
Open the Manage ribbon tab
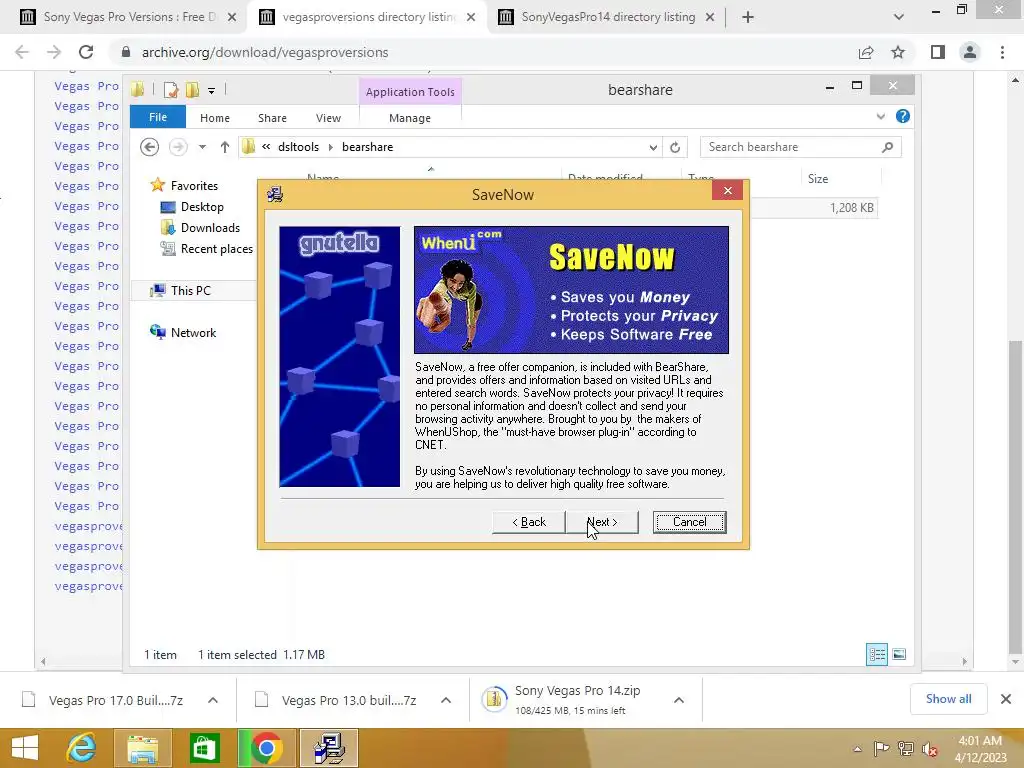pyautogui.click(x=409, y=118)
